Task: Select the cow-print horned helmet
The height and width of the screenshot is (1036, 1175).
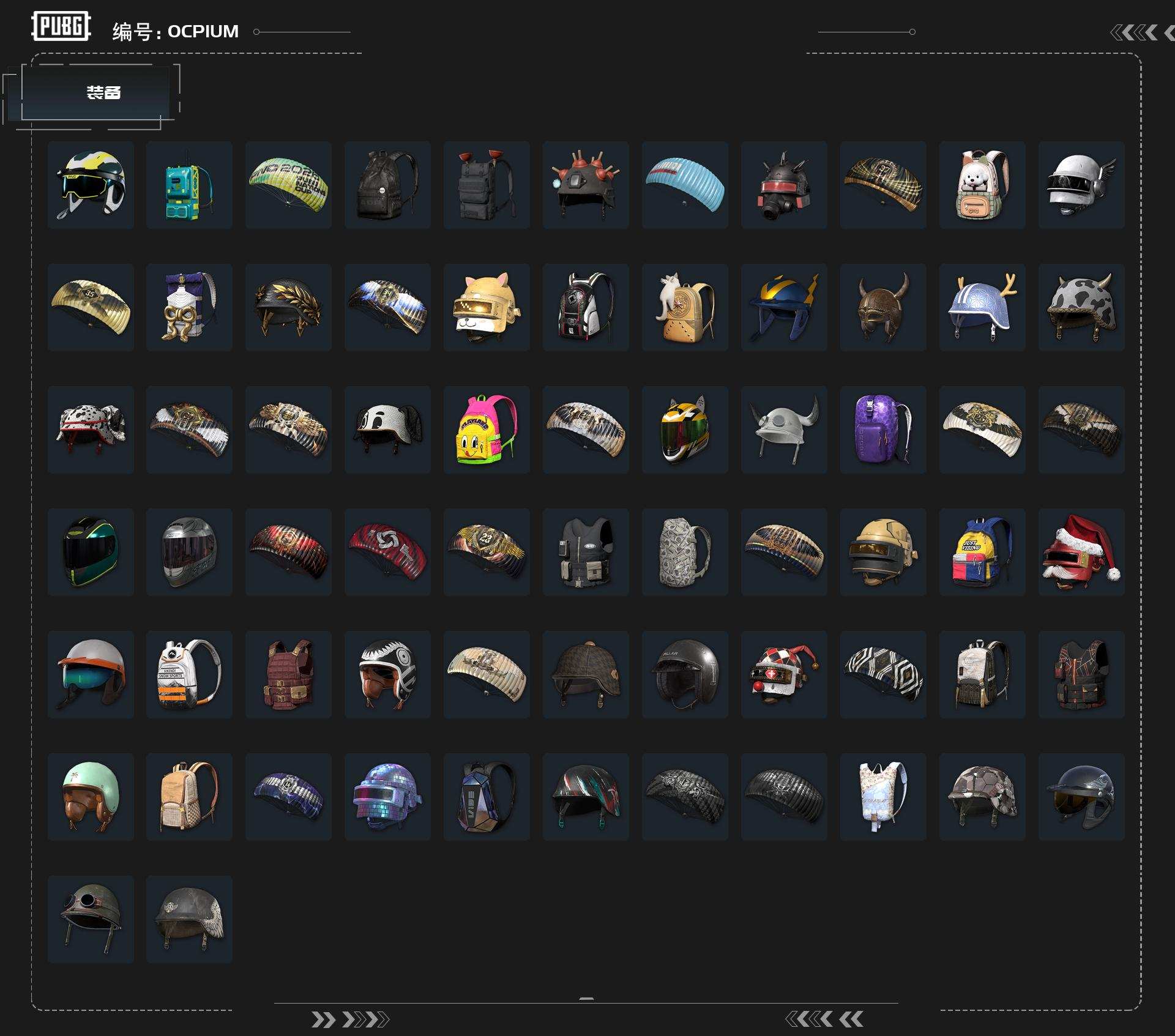Action: [x=1081, y=307]
